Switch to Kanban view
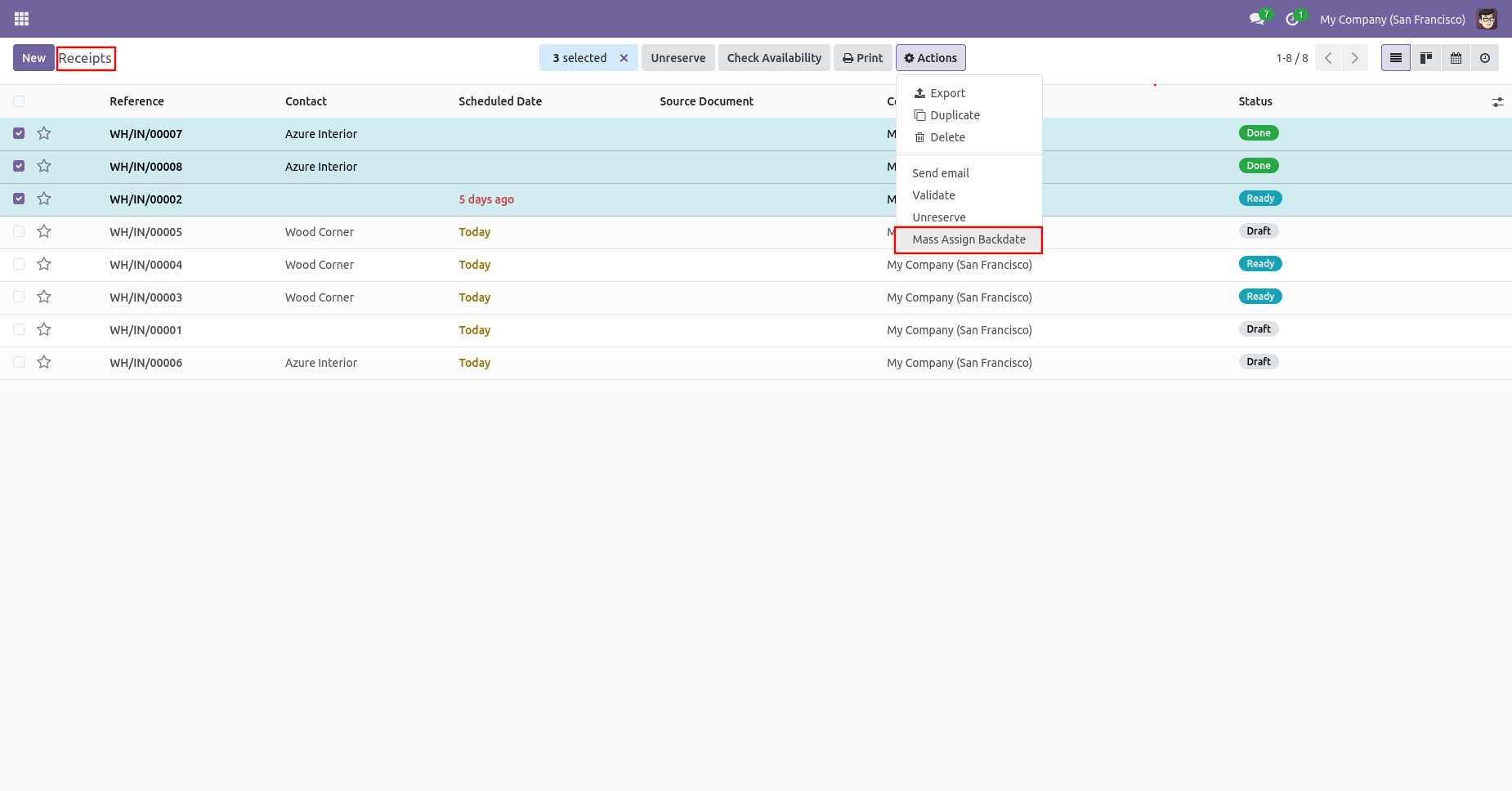This screenshot has width=1512, height=791. tap(1425, 58)
